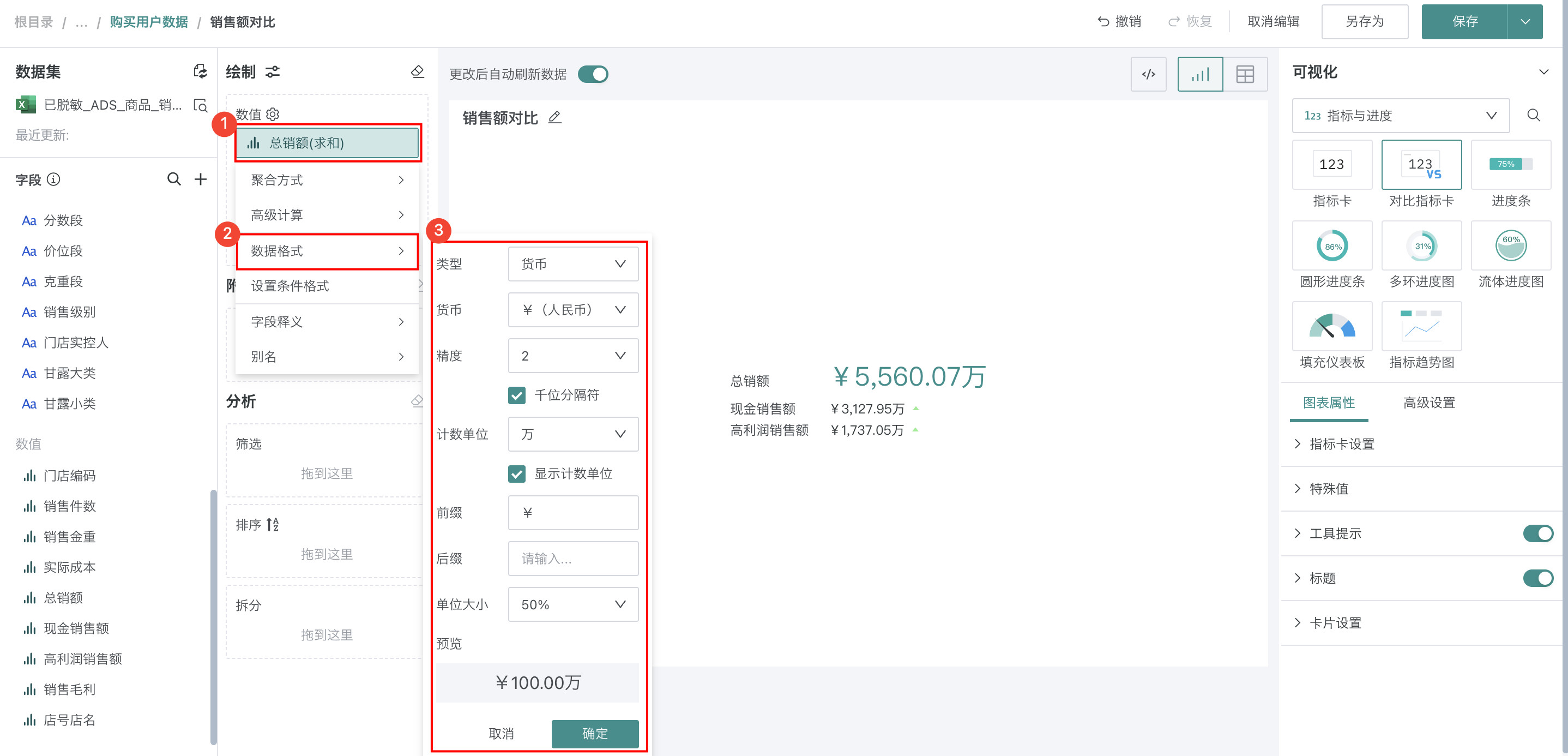Open the 计数单位 dropdown
This screenshot has height=756, width=1568.
coord(573,434)
